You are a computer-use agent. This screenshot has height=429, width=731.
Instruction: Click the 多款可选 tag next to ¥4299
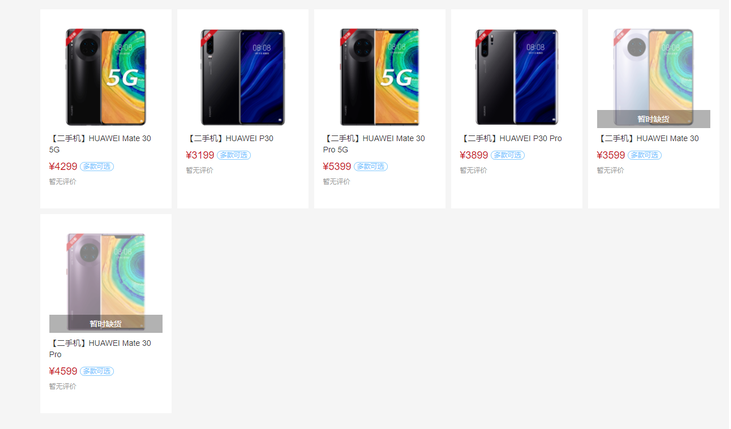tap(97, 166)
